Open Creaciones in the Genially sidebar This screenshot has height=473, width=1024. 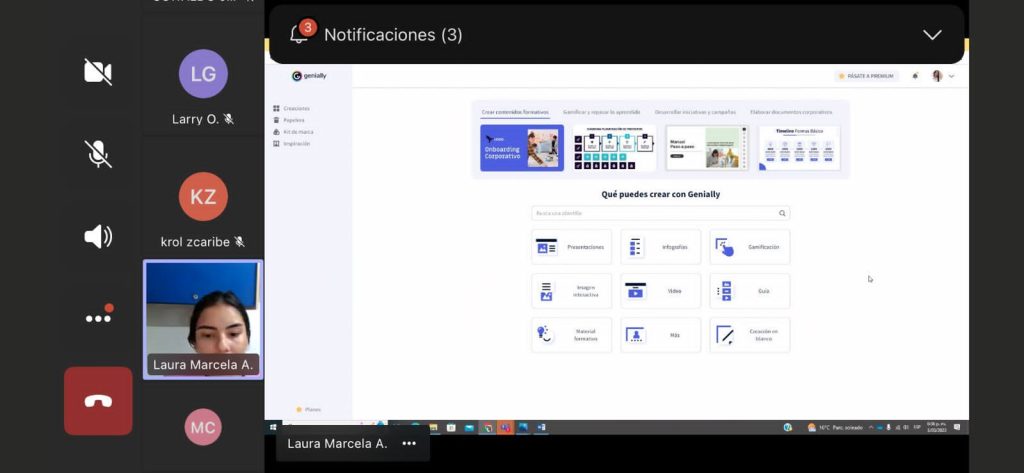pos(296,108)
